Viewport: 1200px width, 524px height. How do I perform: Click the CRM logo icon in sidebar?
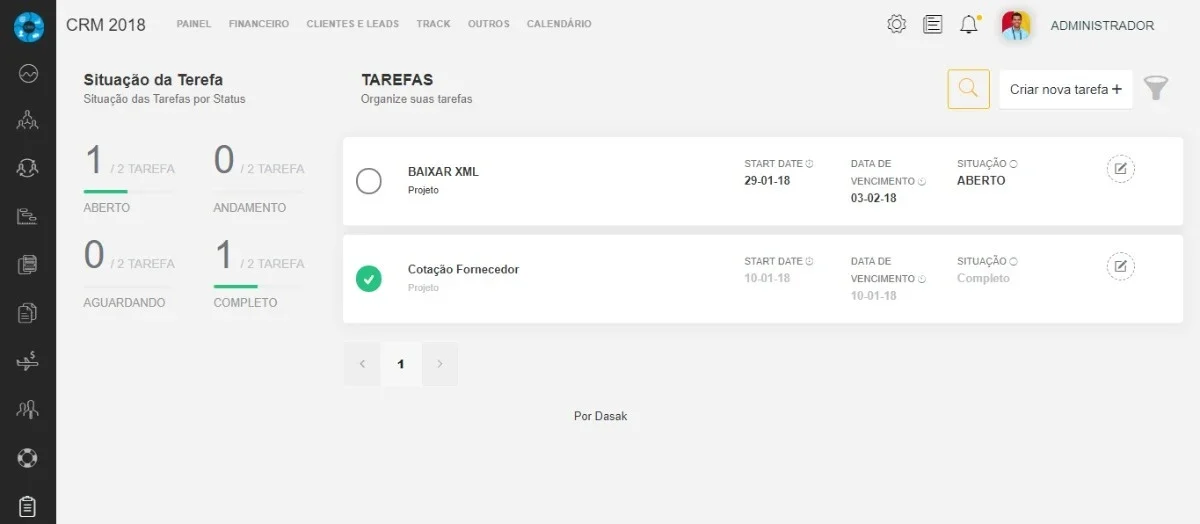(x=28, y=26)
